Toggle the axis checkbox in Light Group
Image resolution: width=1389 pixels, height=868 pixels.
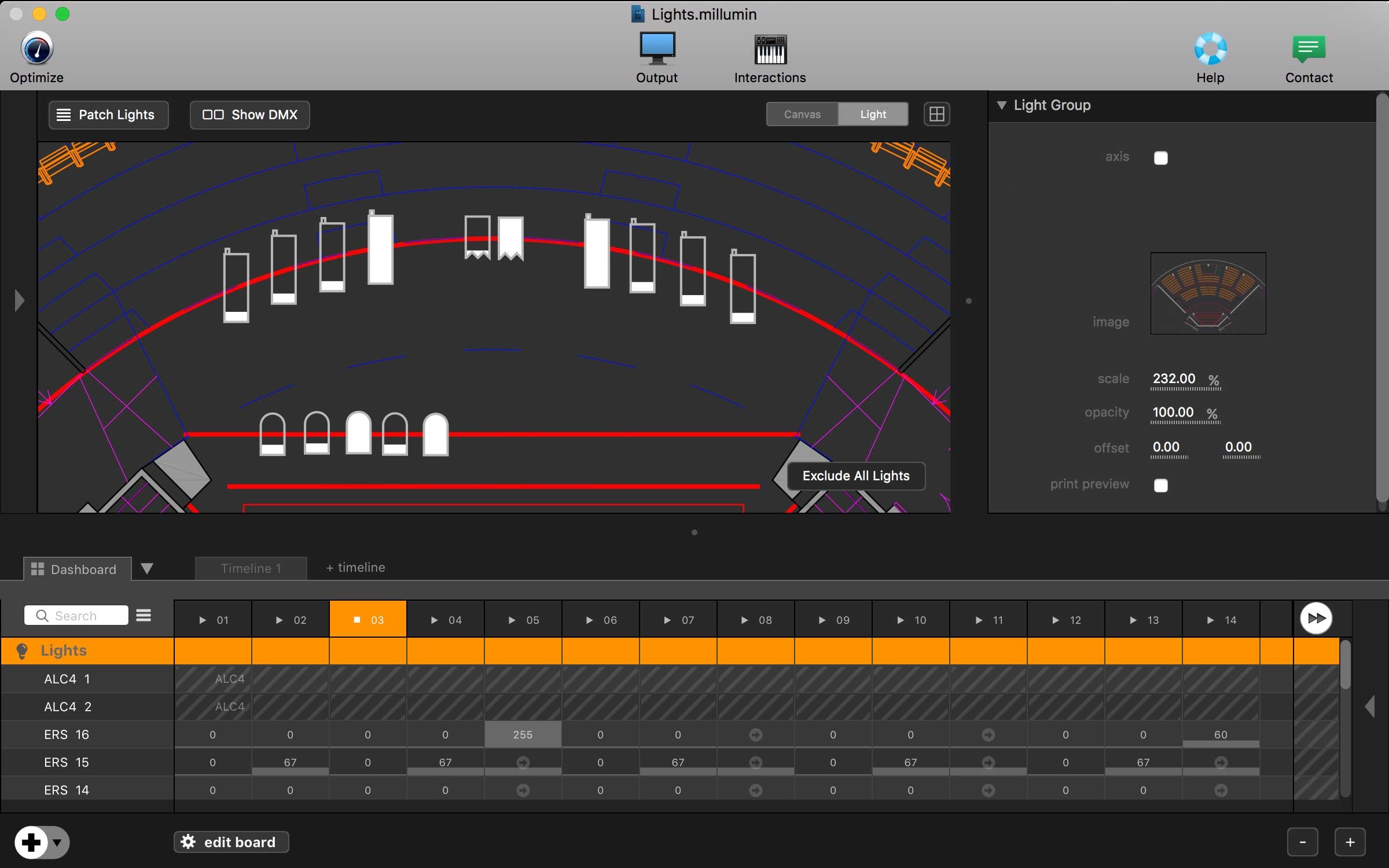(1159, 157)
